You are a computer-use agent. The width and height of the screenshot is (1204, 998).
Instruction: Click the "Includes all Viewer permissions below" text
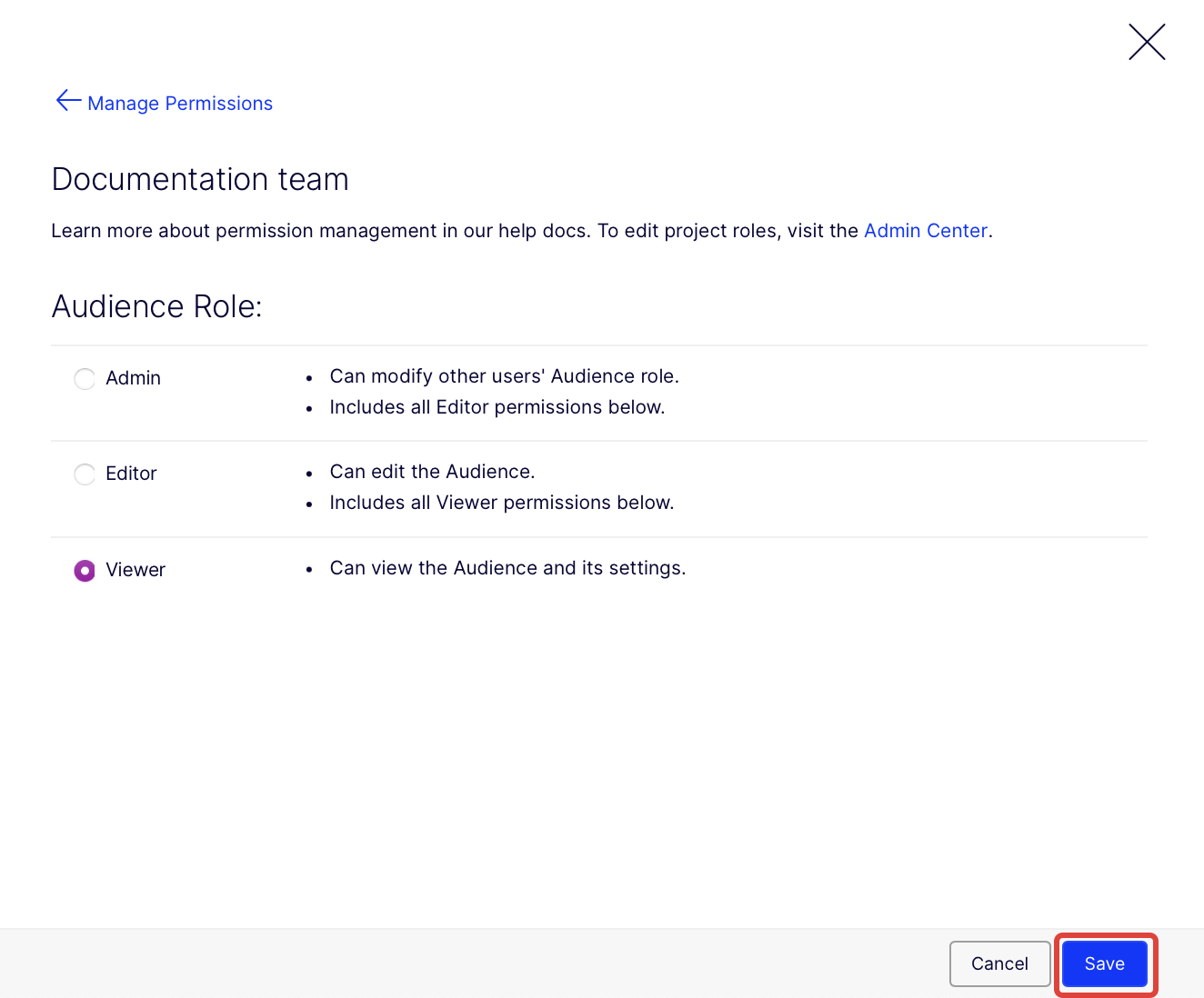point(501,503)
